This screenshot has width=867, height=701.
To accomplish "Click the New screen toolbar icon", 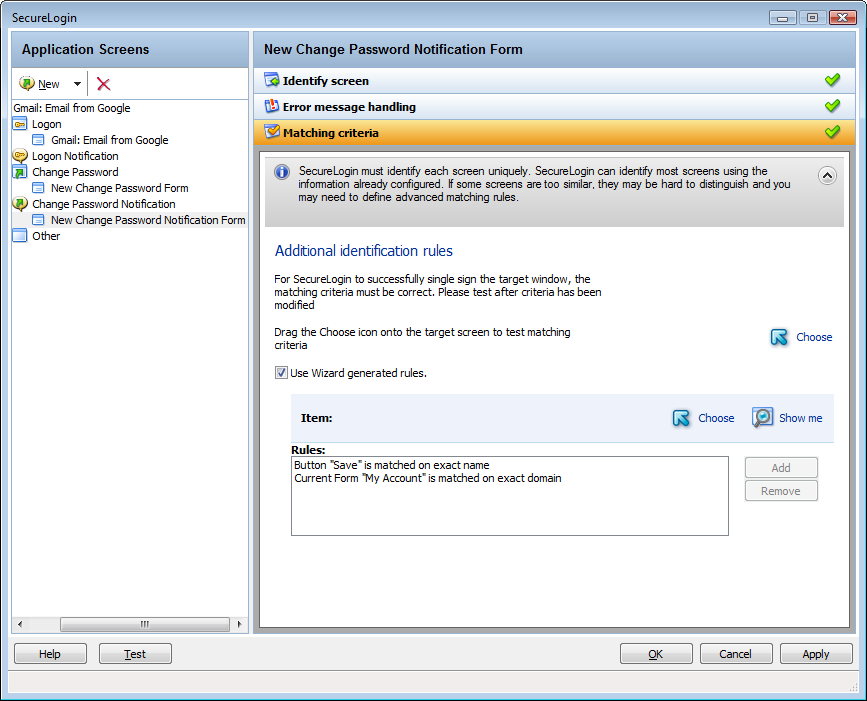I will click(x=27, y=83).
